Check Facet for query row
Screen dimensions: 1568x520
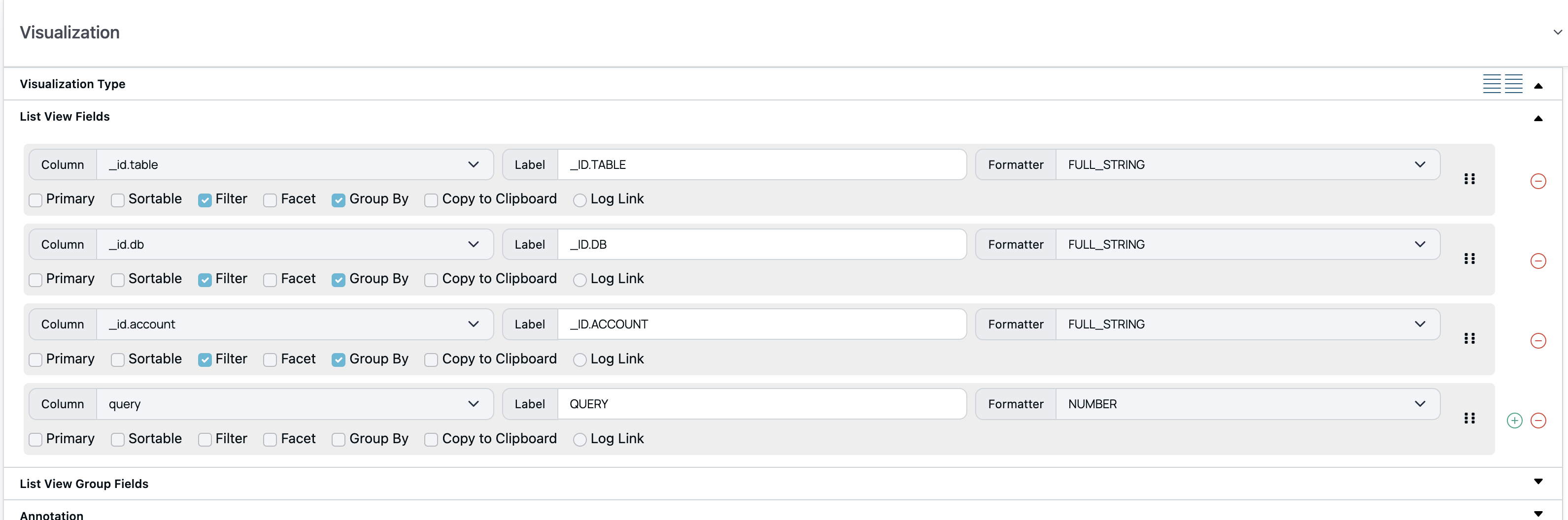click(270, 440)
